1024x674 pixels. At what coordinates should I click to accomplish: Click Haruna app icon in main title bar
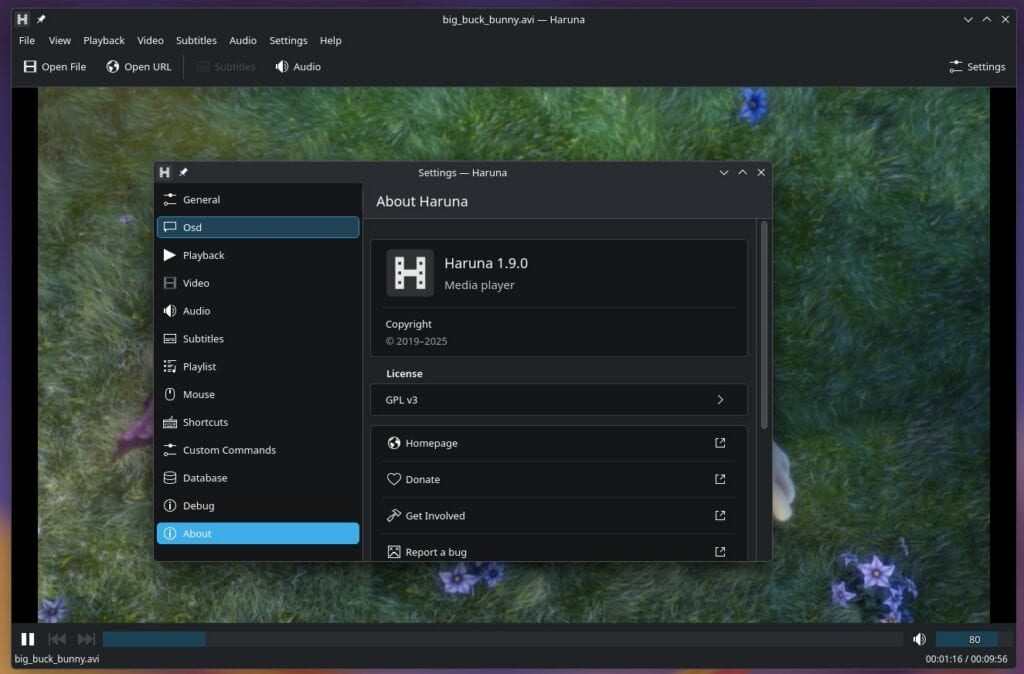[x=22, y=20]
